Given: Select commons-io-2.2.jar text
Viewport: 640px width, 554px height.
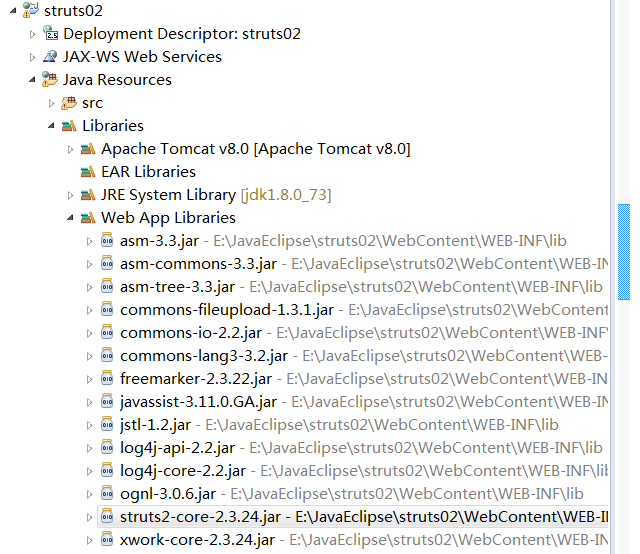Looking at the screenshot, I should point(191,333).
